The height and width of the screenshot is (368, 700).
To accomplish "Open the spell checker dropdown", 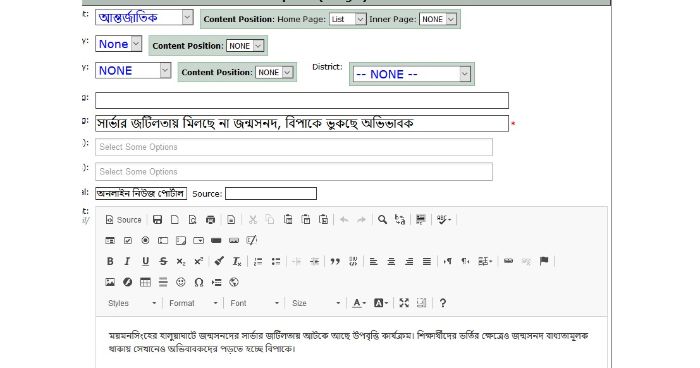I will coord(444,220).
